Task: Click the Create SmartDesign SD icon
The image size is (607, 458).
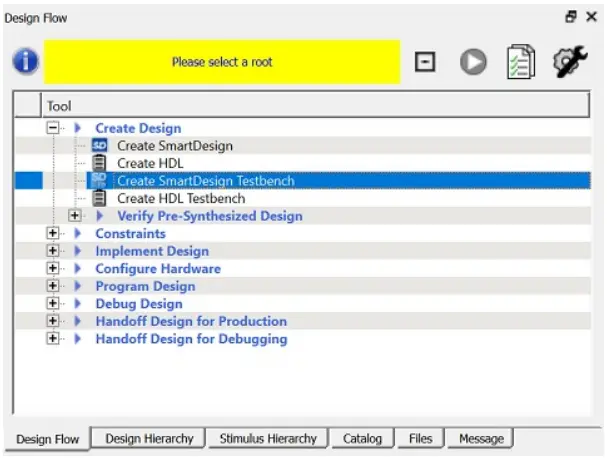Action: point(99,146)
